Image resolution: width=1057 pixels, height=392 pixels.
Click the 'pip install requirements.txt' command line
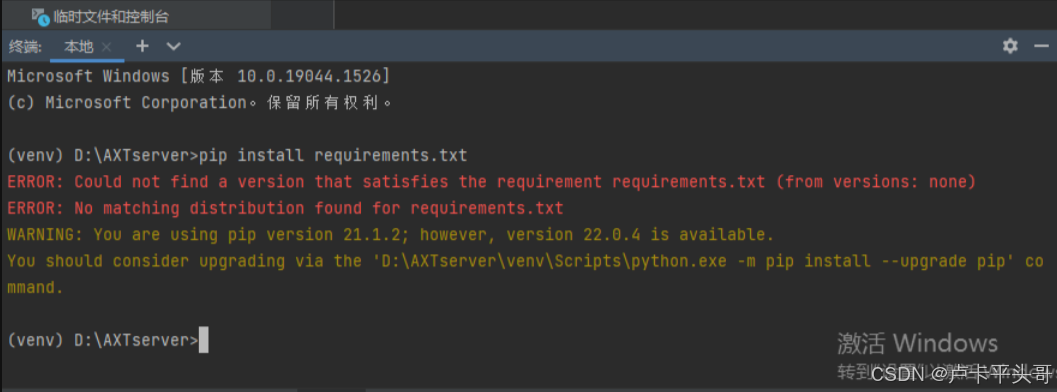(x=237, y=156)
